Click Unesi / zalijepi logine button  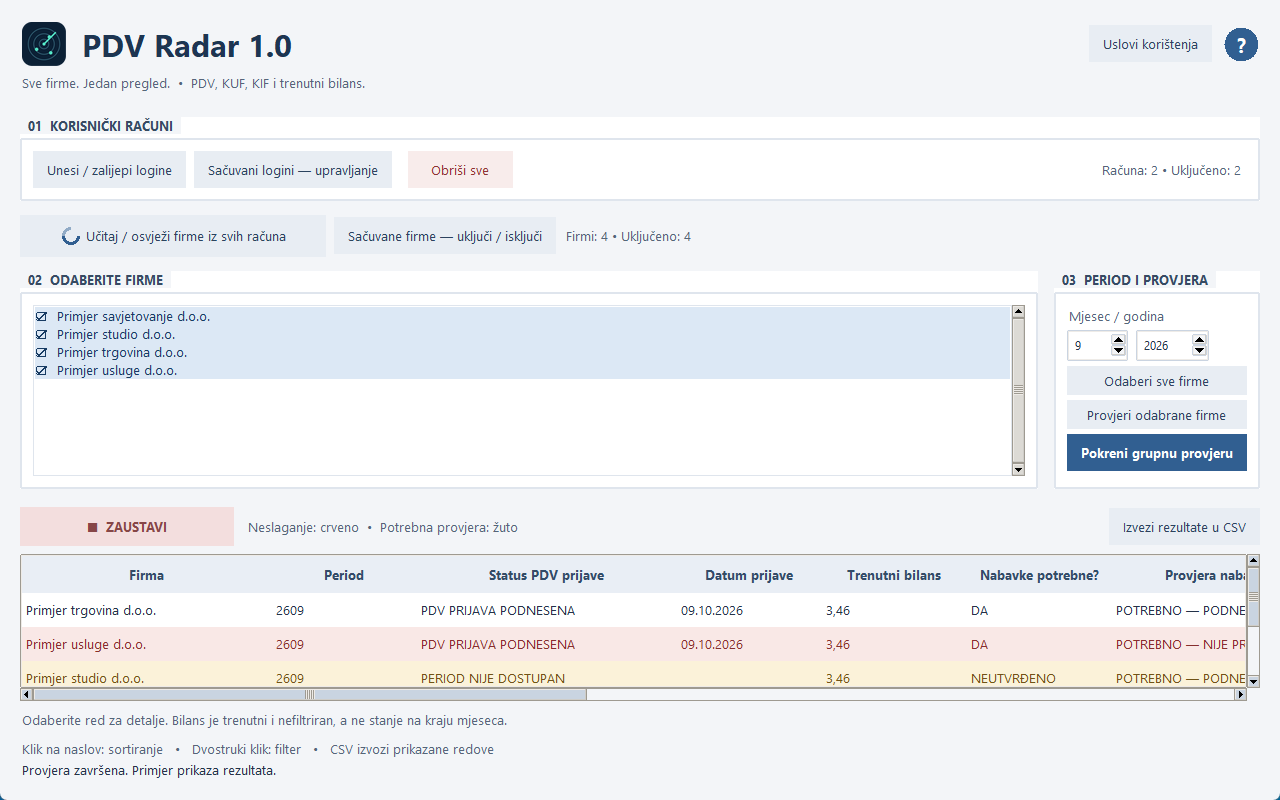(109, 170)
